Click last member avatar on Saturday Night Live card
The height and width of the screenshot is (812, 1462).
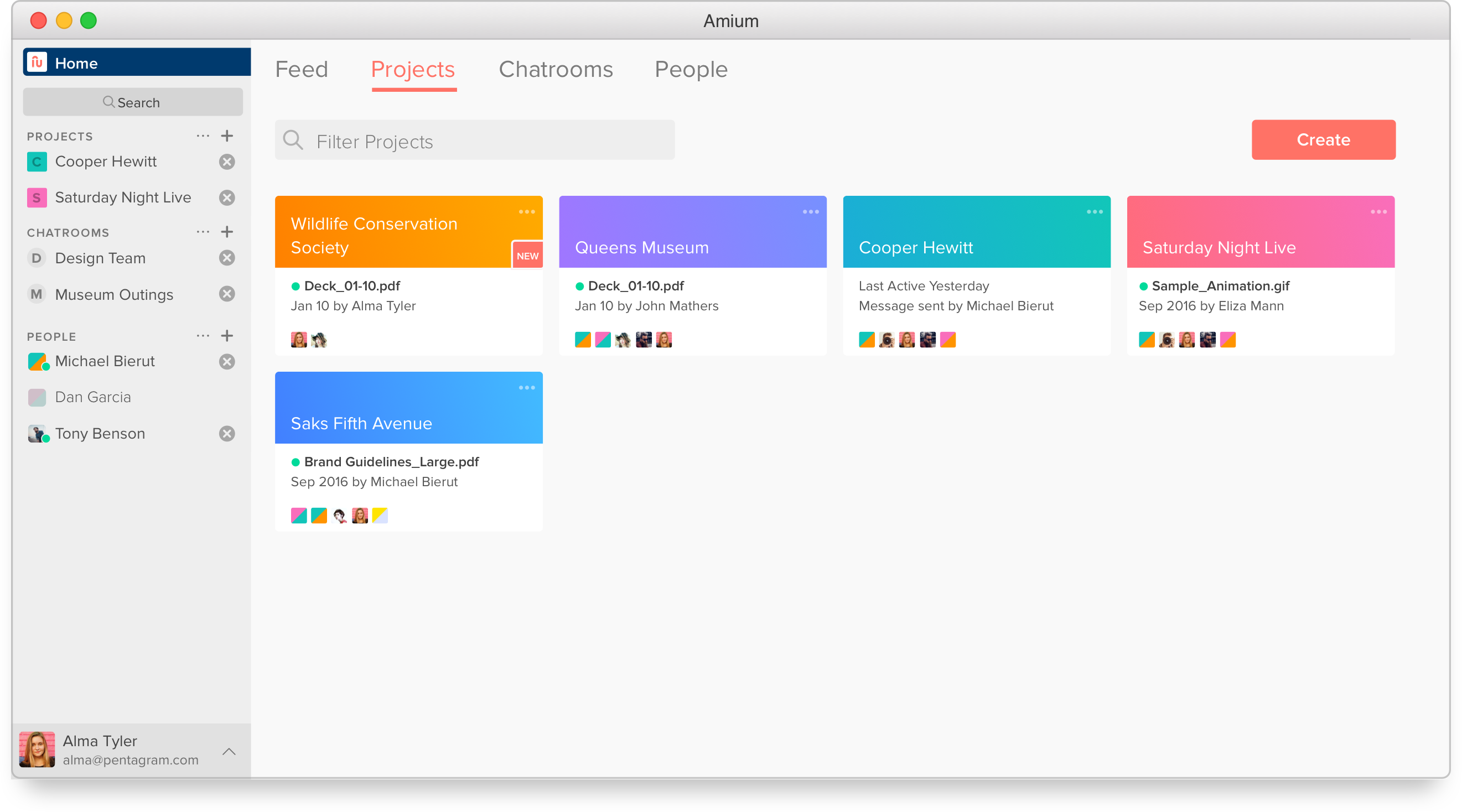click(x=1227, y=340)
